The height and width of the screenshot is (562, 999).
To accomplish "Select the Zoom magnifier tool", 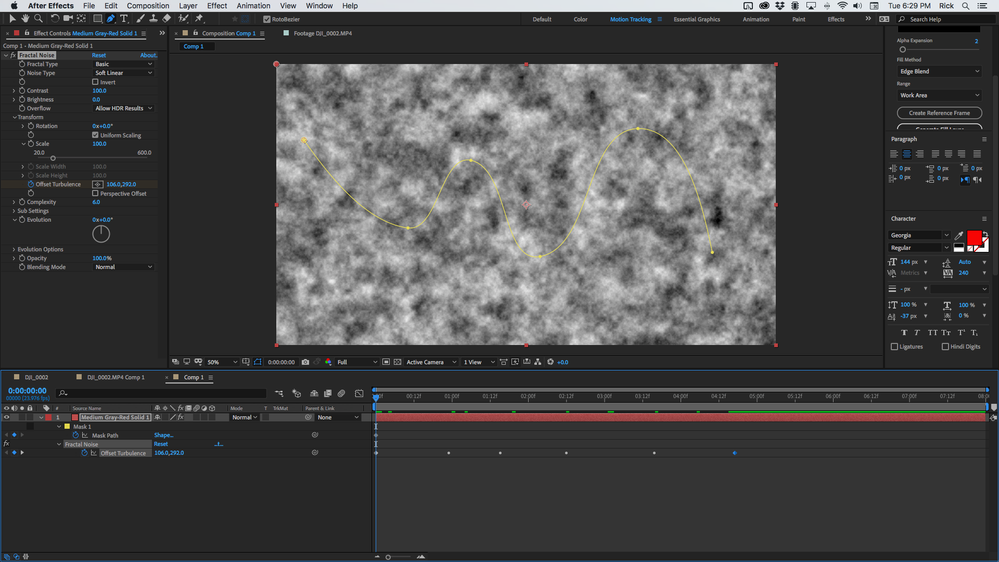I will (x=38, y=18).
